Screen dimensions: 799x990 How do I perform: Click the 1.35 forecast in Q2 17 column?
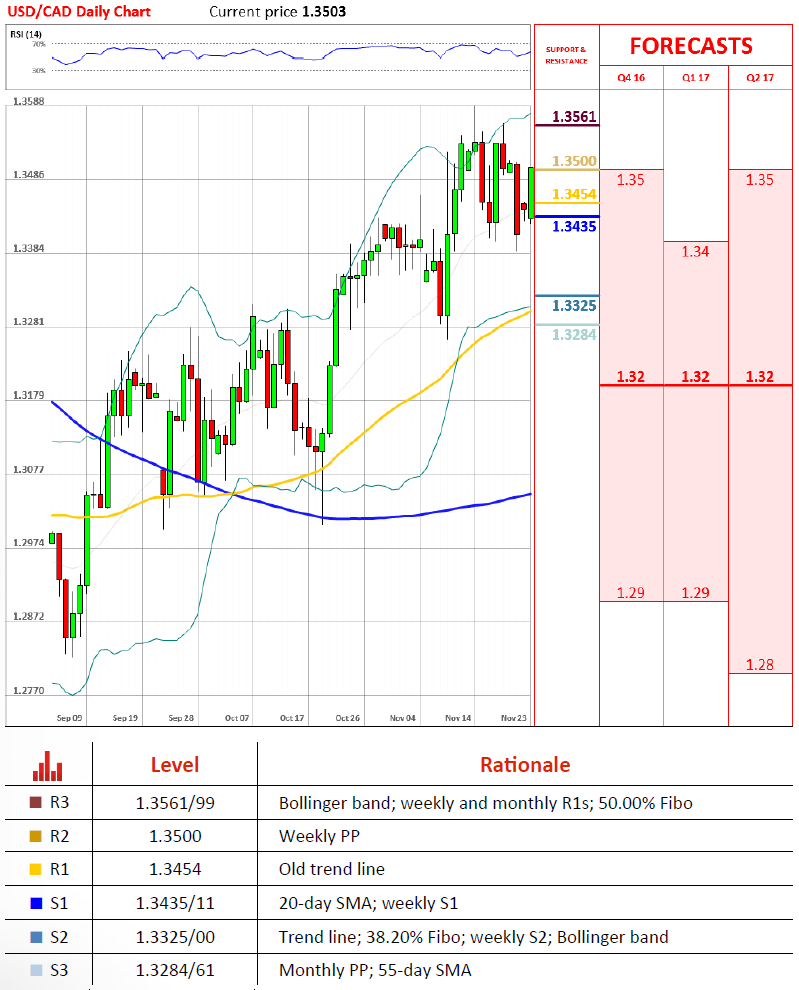[x=759, y=180]
